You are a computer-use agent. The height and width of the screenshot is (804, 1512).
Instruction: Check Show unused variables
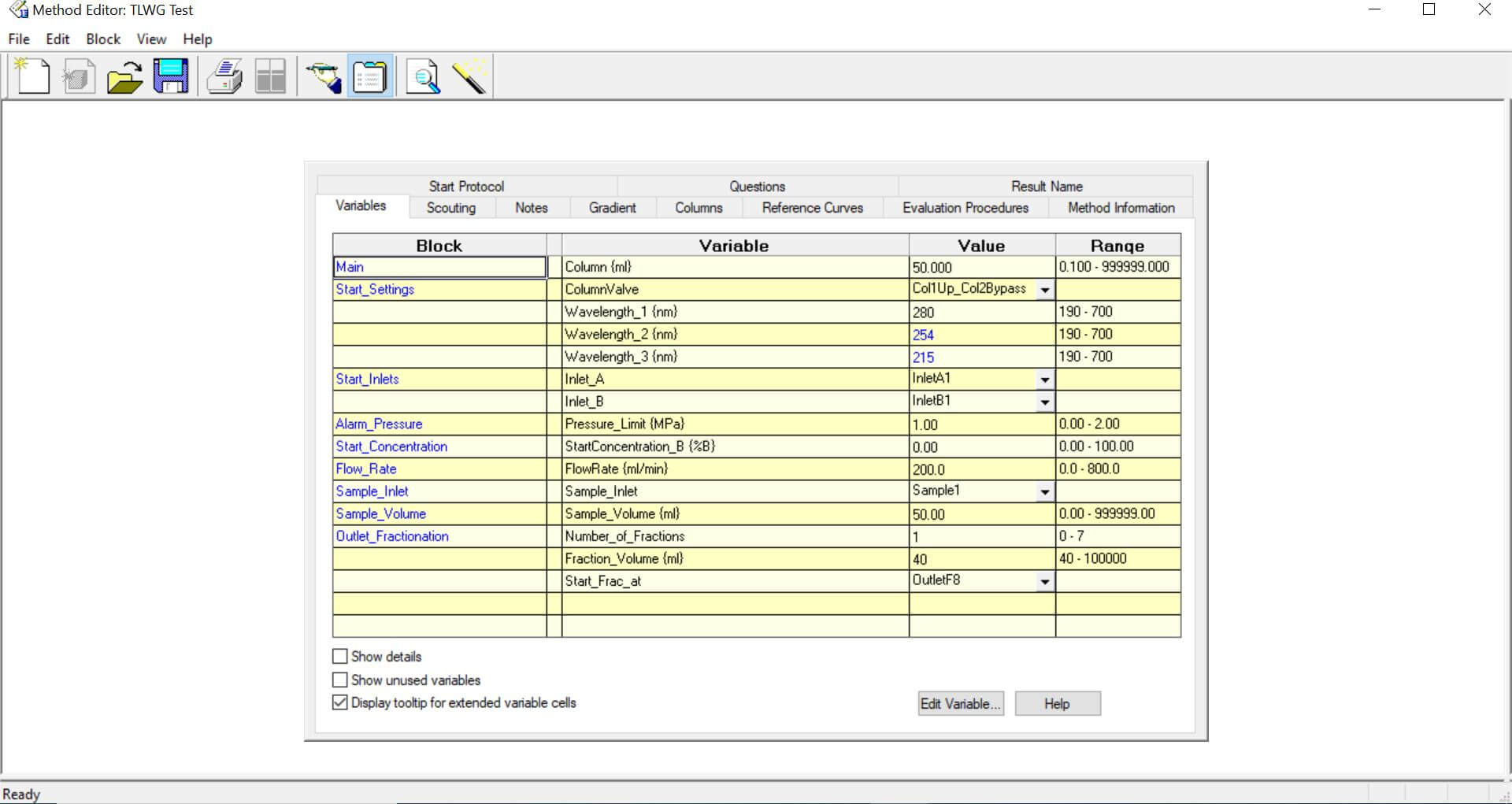pos(340,680)
